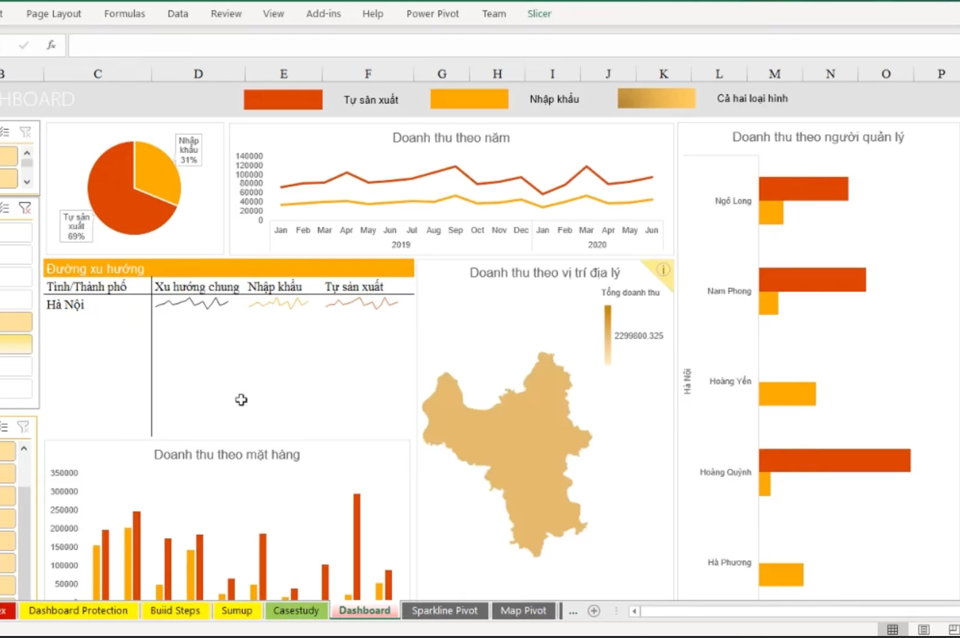Switch to the Sumup sheet
Screen dimensions: 960x638
237,610
